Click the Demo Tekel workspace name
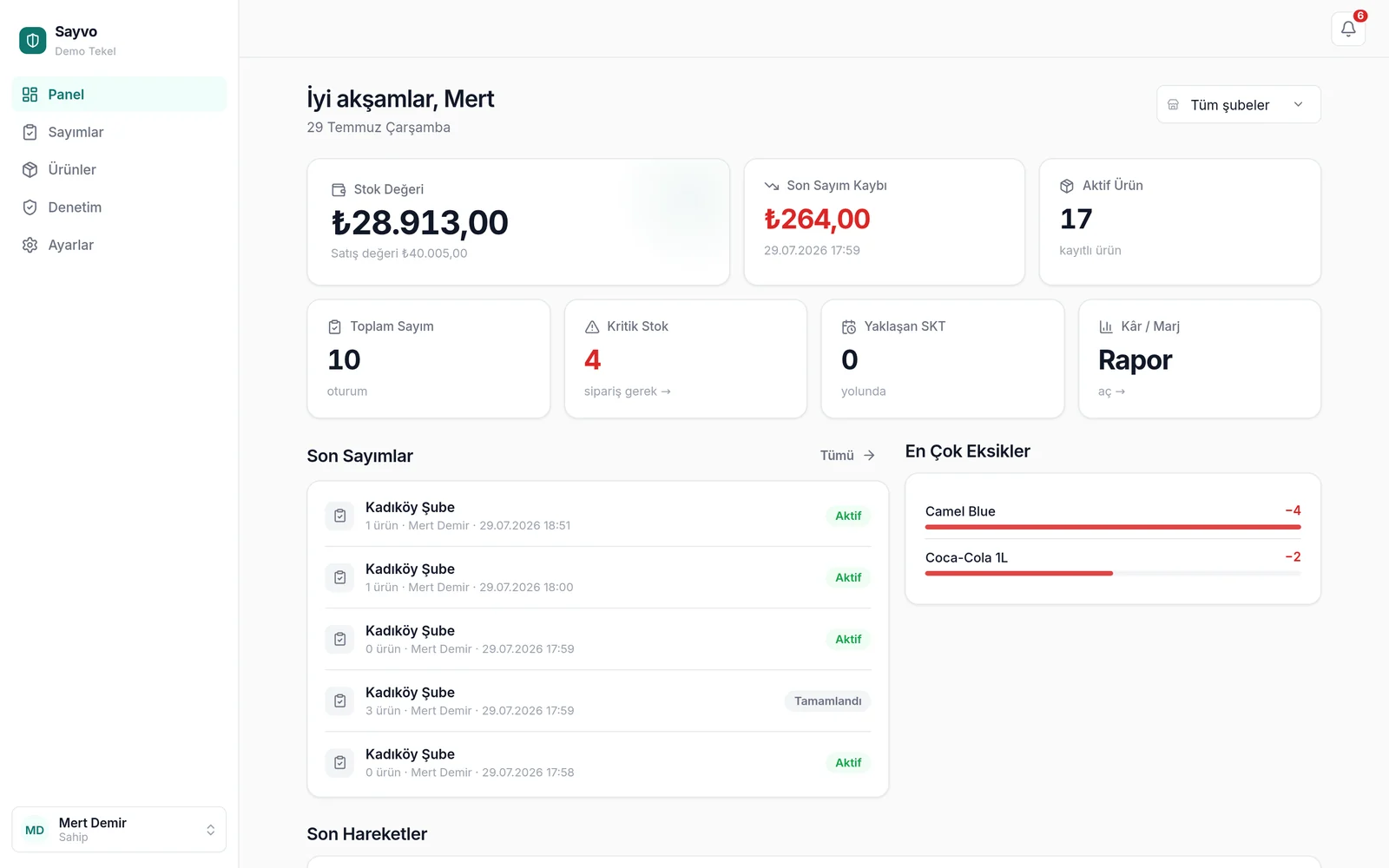1389x868 pixels. click(x=85, y=51)
